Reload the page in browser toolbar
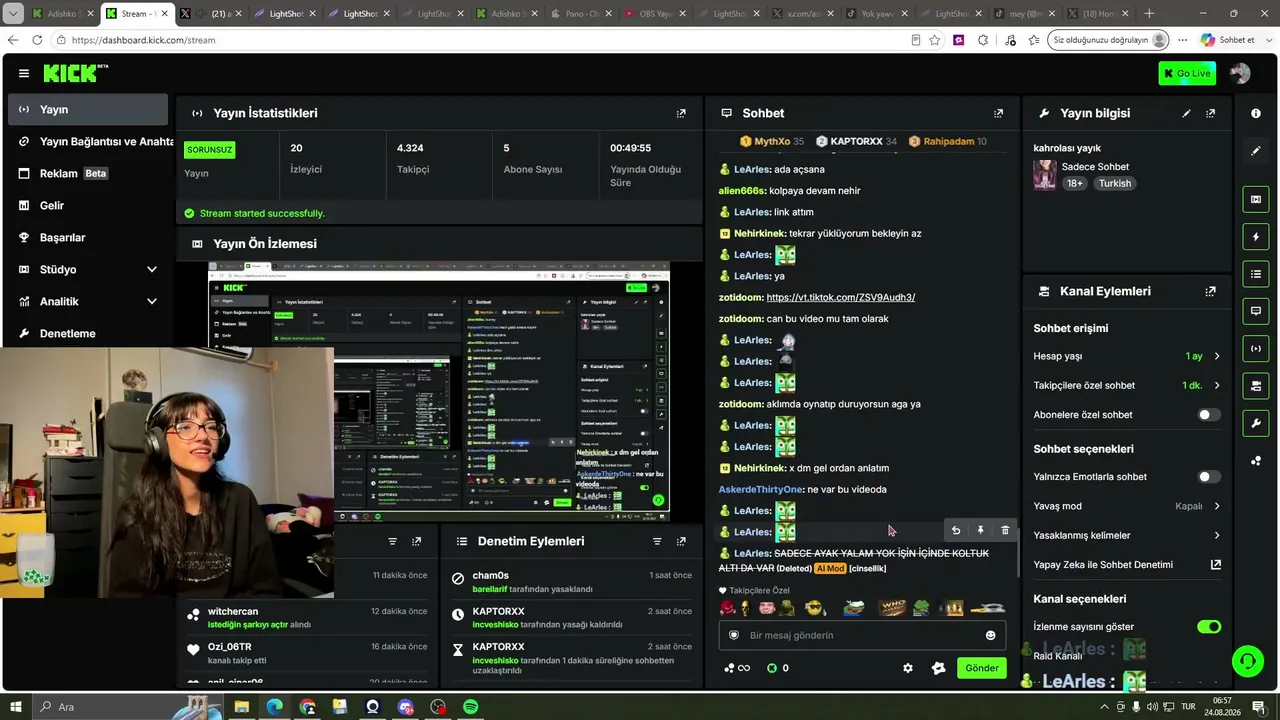 tap(37, 40)
